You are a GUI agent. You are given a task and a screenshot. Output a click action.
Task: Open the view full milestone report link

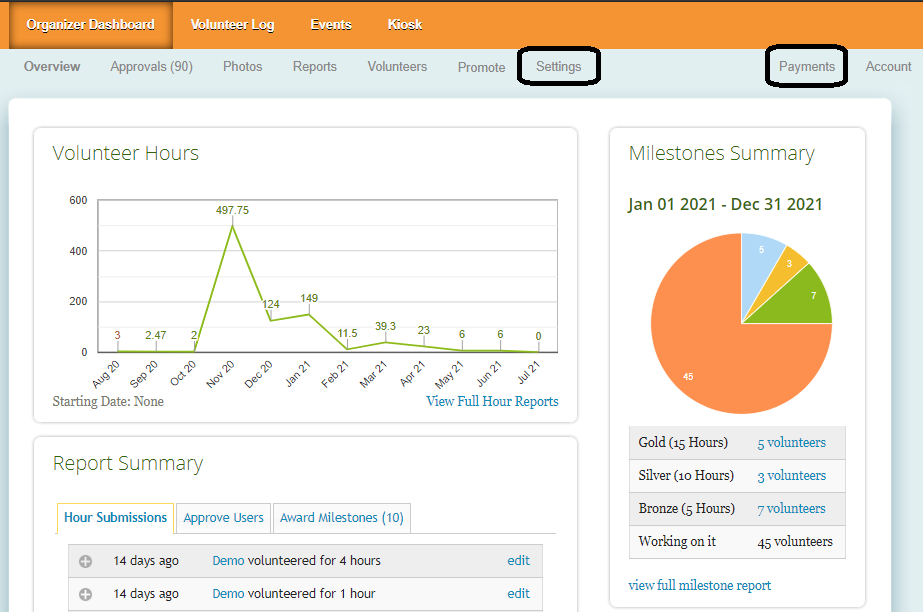point(699,585)
